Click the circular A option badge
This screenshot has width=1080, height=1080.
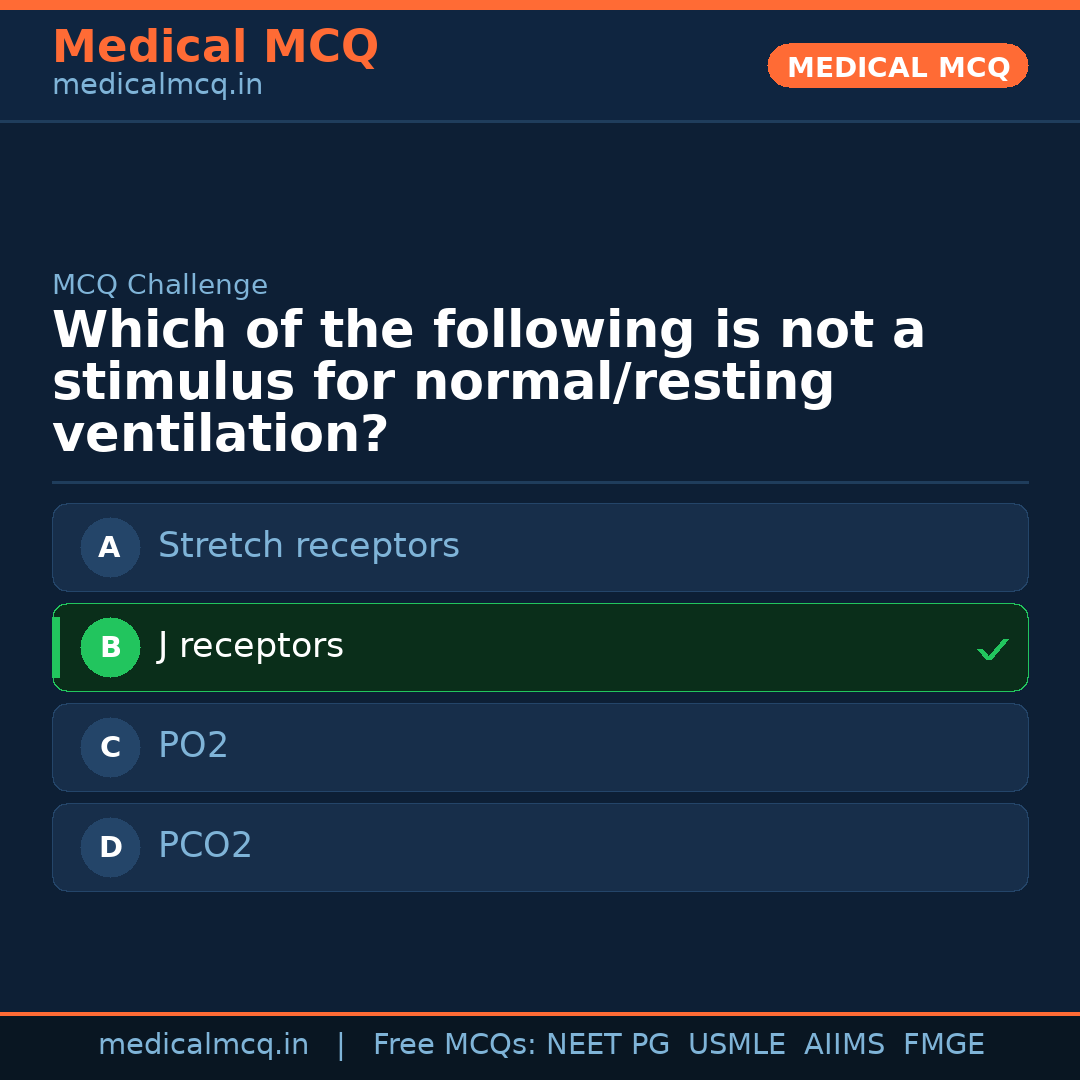pyautogui.click(x=110, y=547)
